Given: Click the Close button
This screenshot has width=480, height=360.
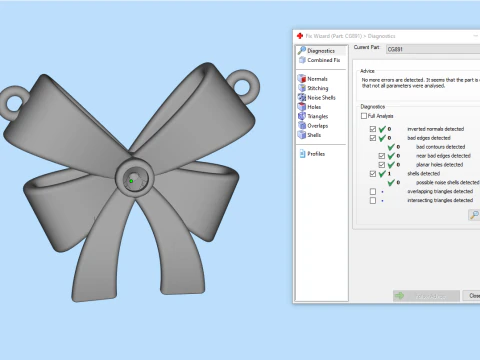Looking at the screenshot, I should (471, 296).
